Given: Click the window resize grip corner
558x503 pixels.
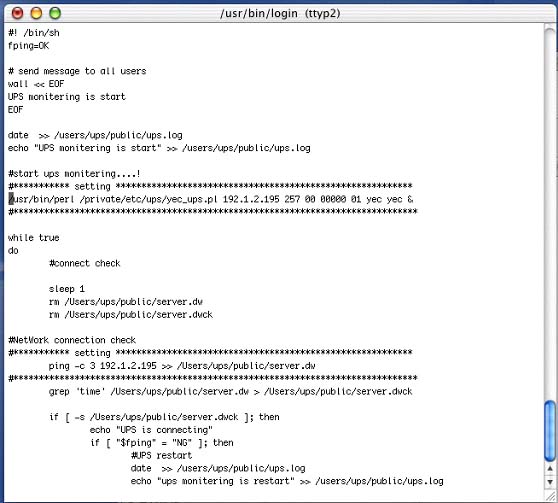Looking at the screenshot, I should coord(550,496).
